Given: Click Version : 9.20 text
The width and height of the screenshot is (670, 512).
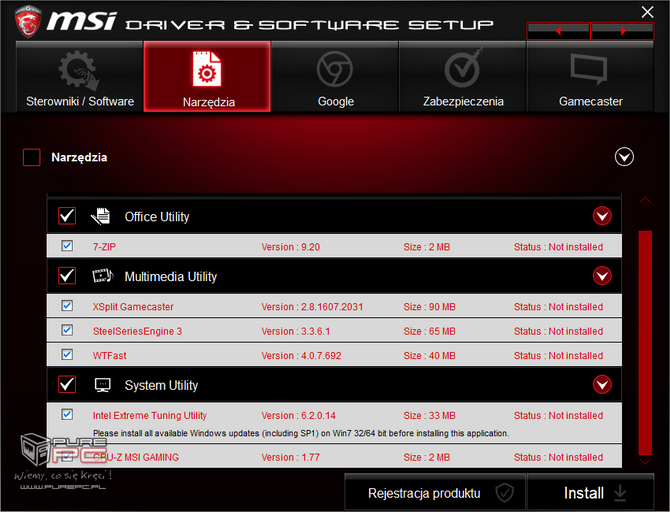Looking at the screenshot, I should point(291,247).
